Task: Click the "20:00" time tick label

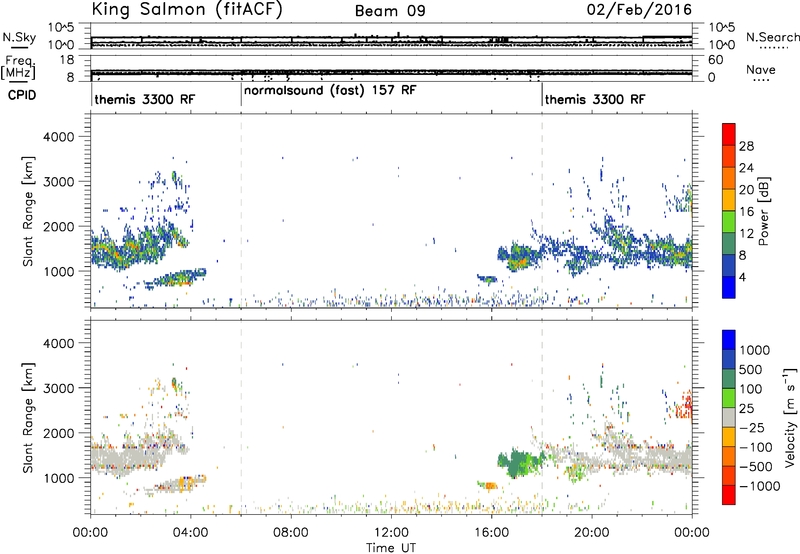Action: pyautogui.click(x=591, y=533)
